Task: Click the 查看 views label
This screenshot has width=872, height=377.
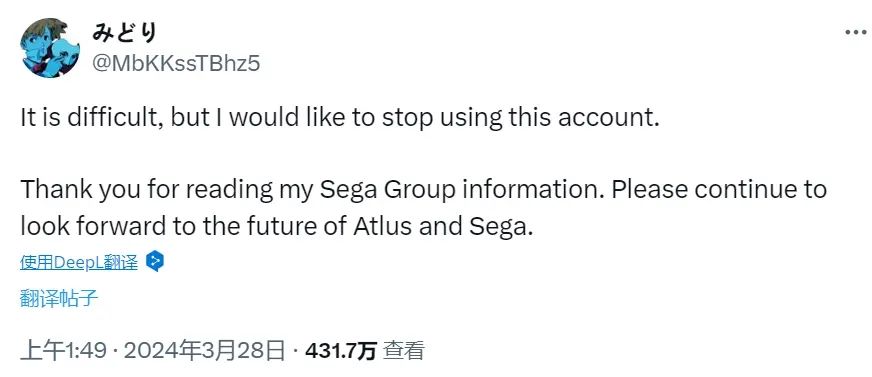Action: 404,351
